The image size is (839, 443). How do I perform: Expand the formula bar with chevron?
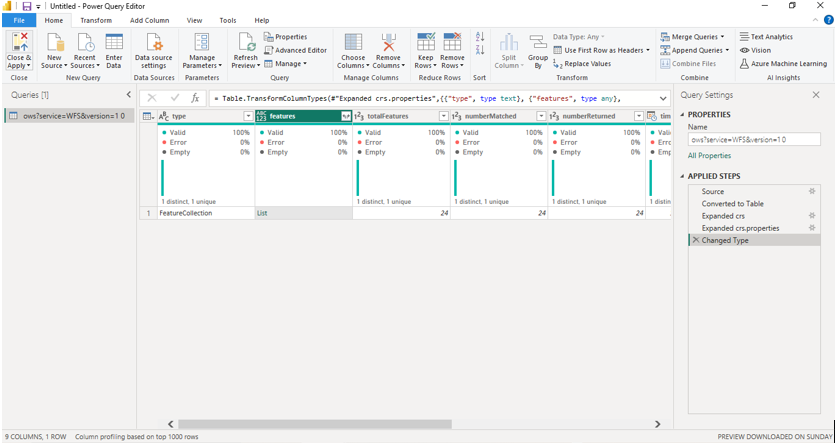click(x=663, y=98)
